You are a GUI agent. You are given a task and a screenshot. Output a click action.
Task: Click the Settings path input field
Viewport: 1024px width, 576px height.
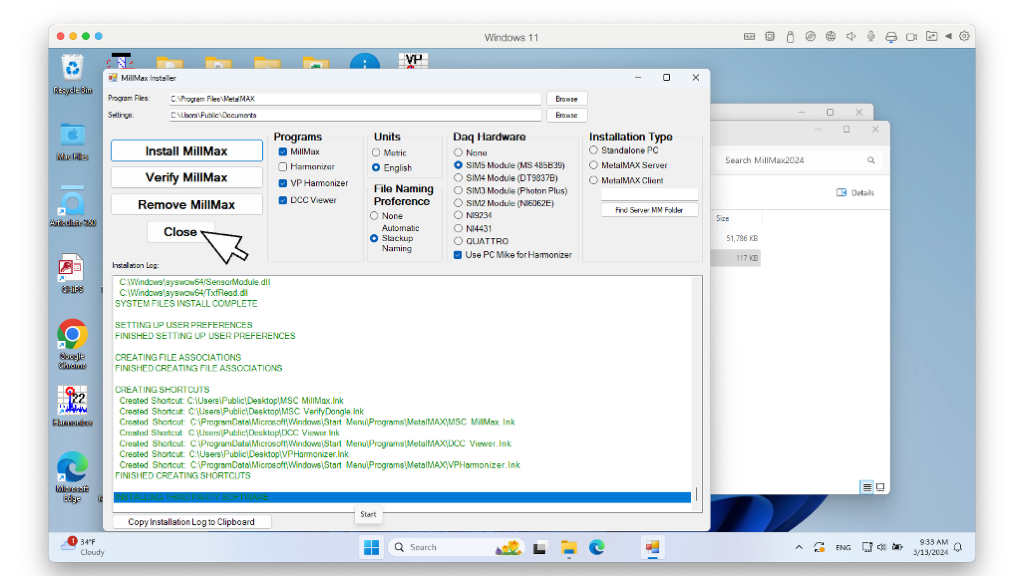pyautogui.click(x=355, y=115)
